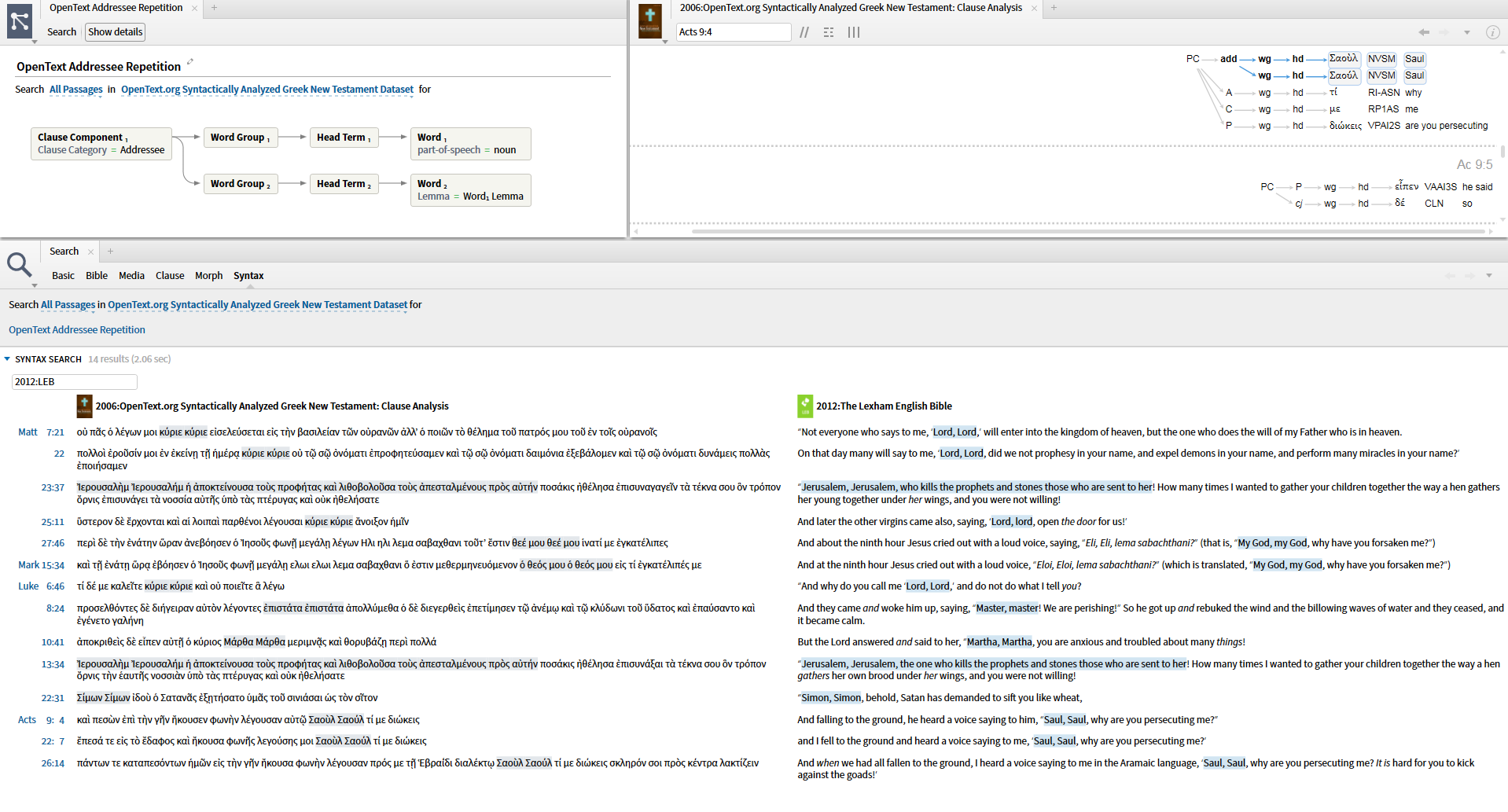Close the OpenText Addressee Repetition tab

click(194, 8)
